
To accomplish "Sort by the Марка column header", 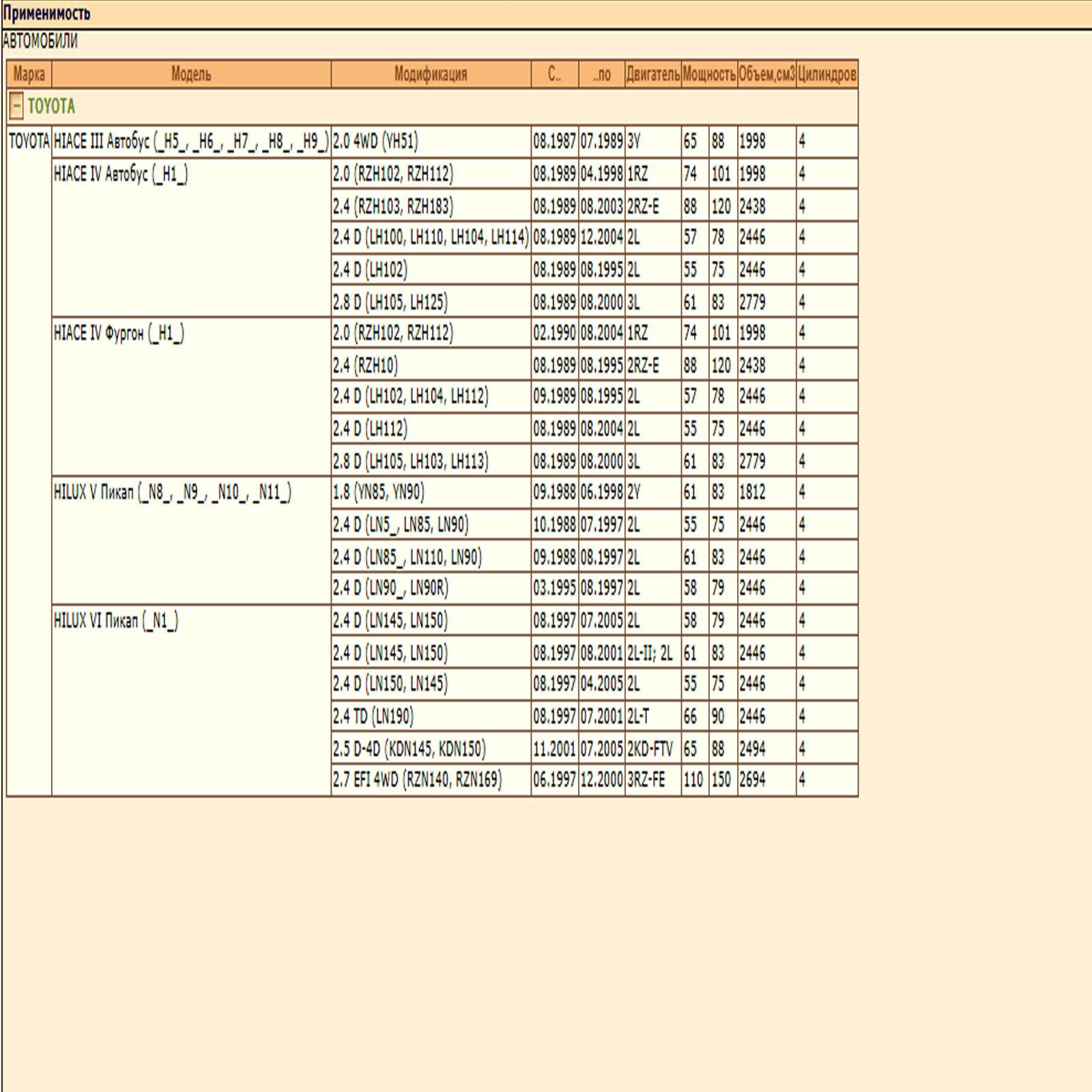I will click(29, 74).
